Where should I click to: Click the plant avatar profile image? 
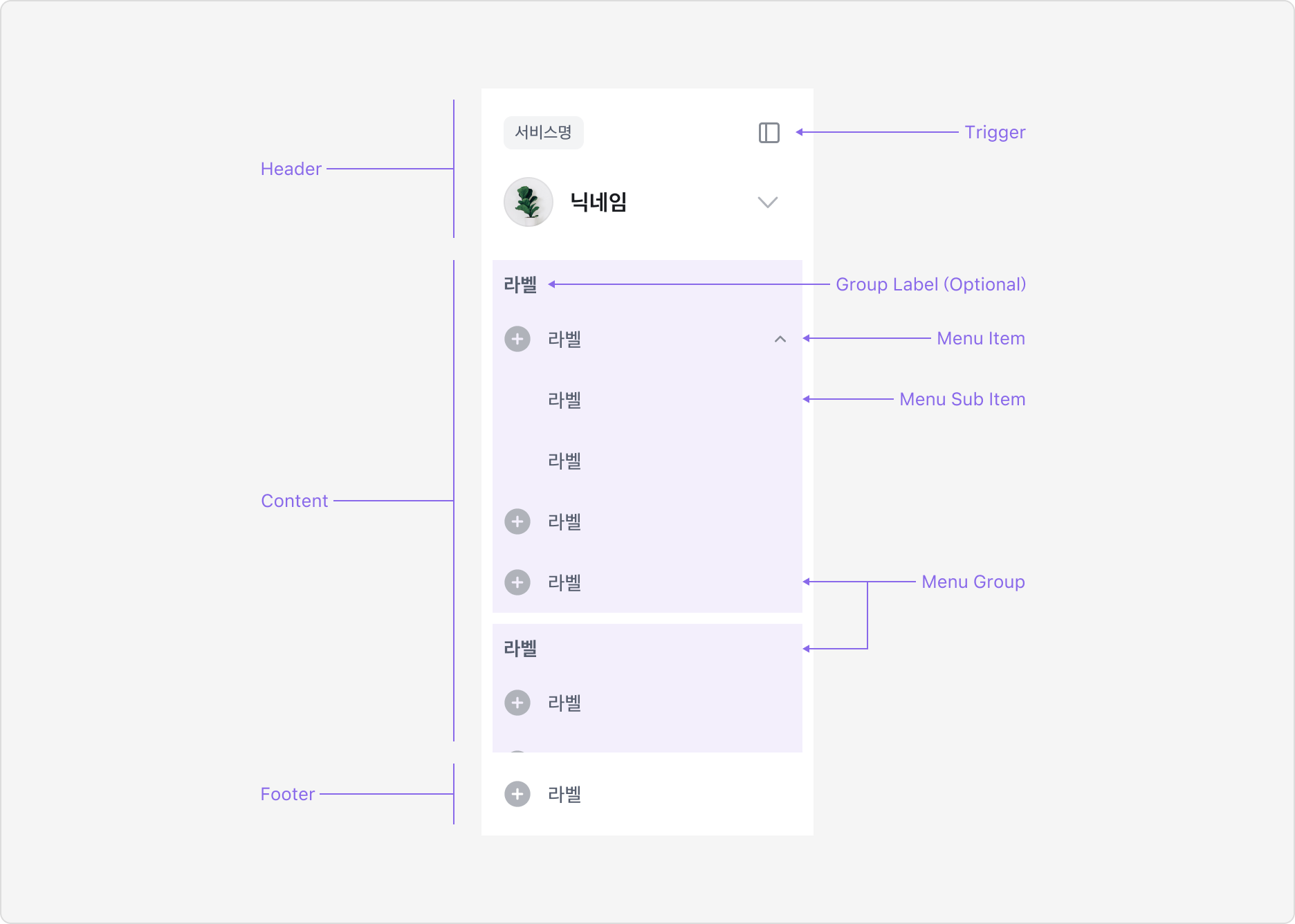pos(529,202)
